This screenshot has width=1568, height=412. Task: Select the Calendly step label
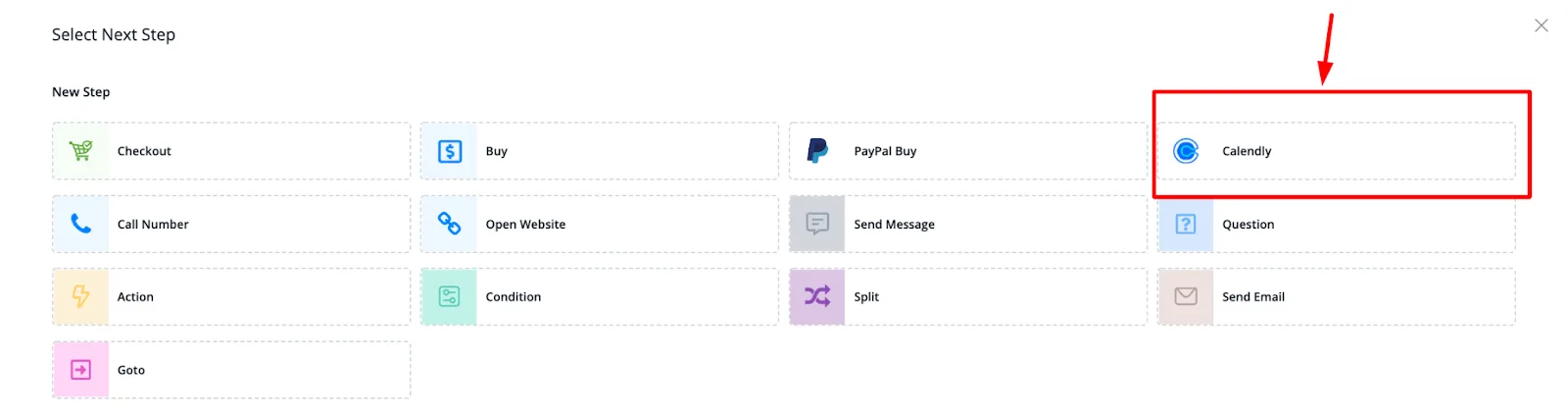[x=1247, y=151]
